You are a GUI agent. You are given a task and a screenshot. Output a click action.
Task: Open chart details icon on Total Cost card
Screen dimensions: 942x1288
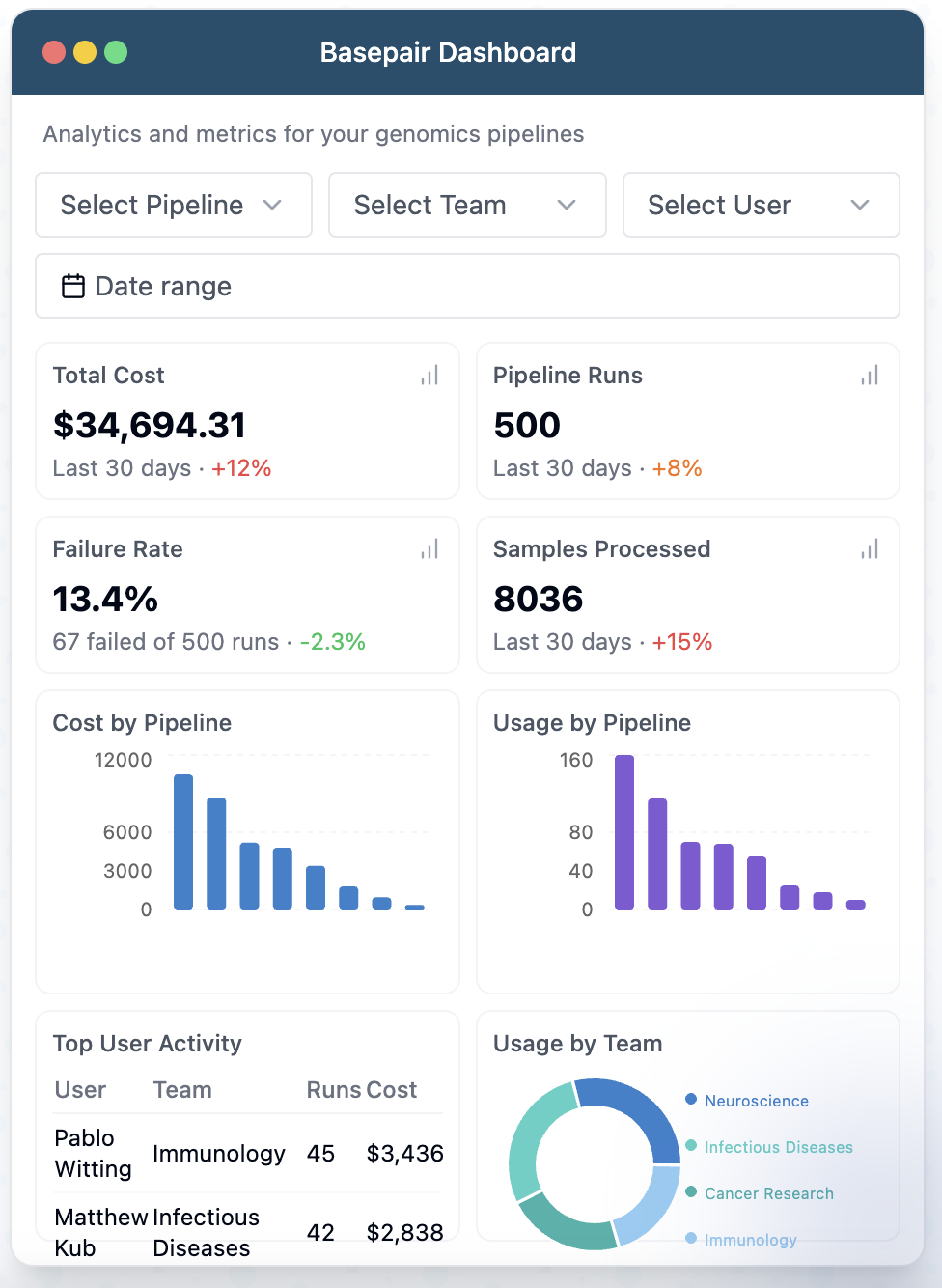429,375
